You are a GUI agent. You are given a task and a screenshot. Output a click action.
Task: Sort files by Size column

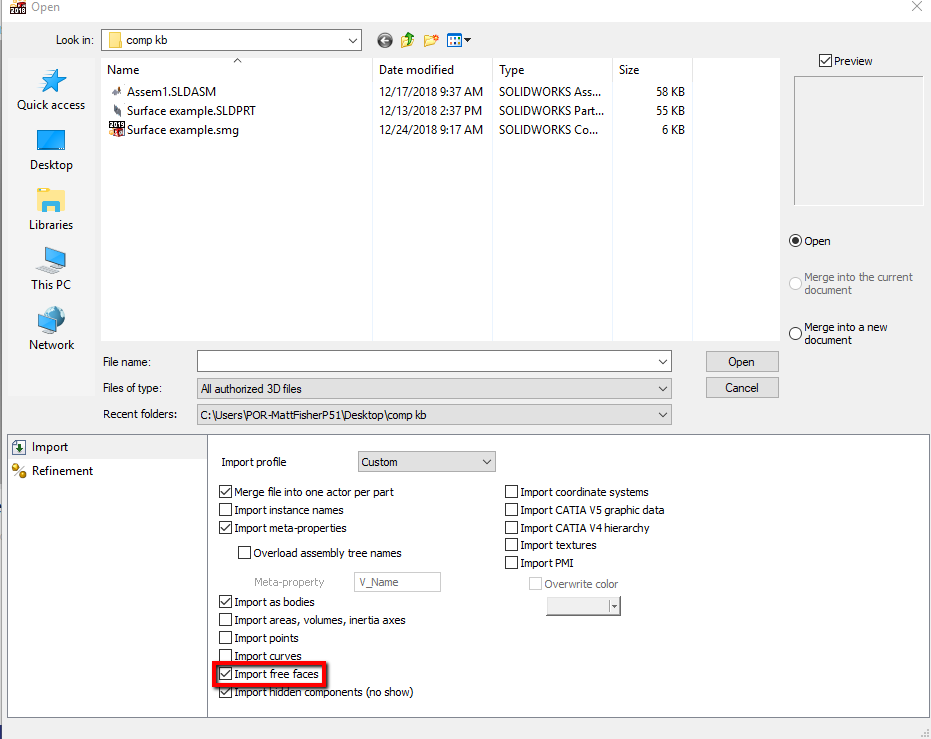coord(652,69)
